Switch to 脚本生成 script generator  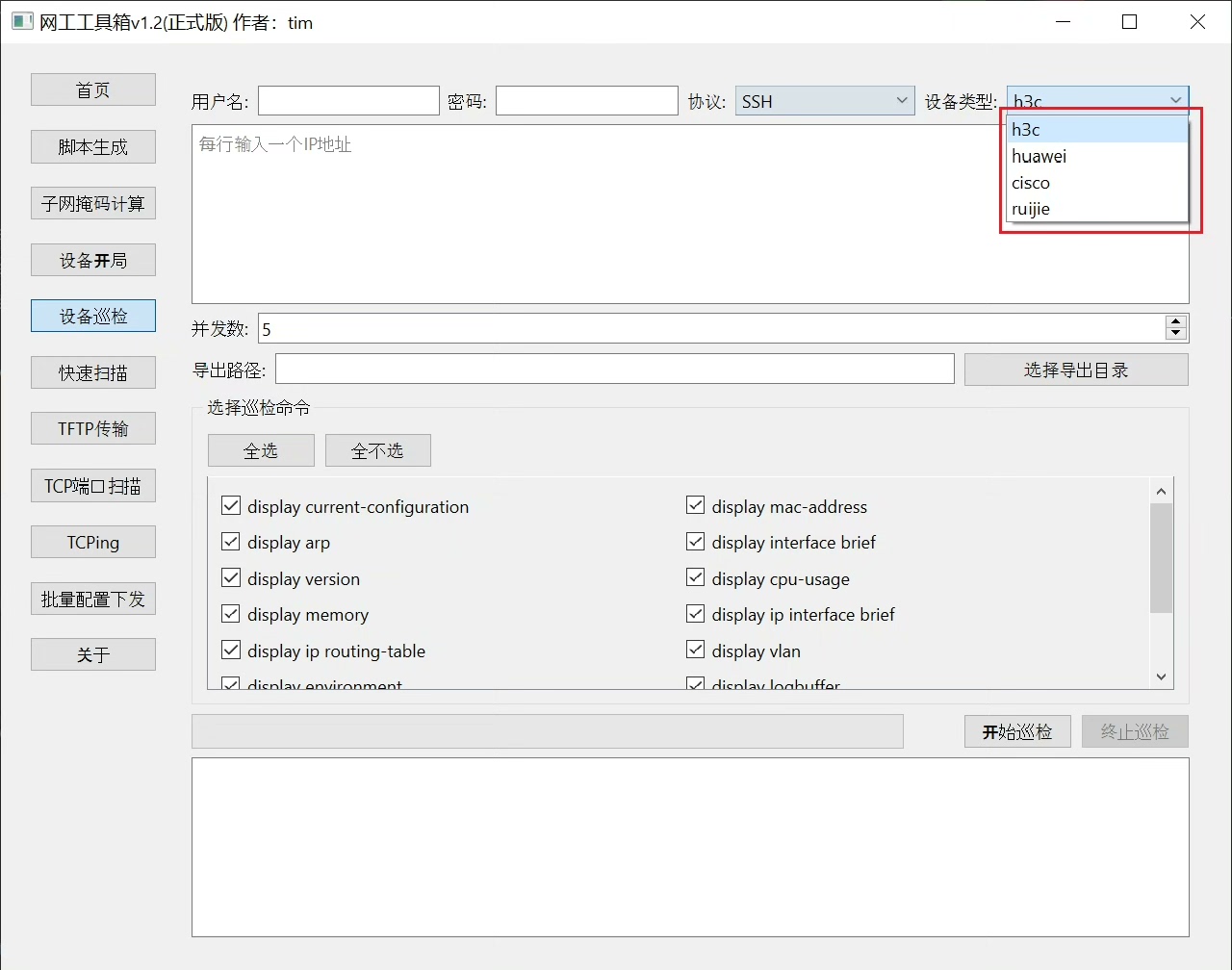click(93, 146)
